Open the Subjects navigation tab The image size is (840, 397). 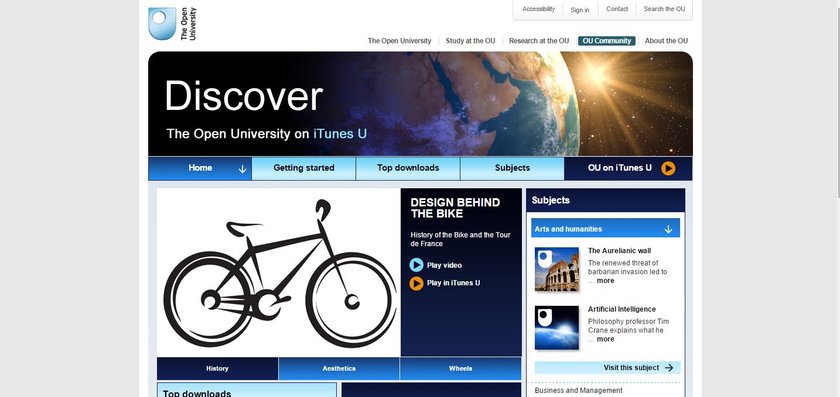pyautogui.click(x=512, y=168)
